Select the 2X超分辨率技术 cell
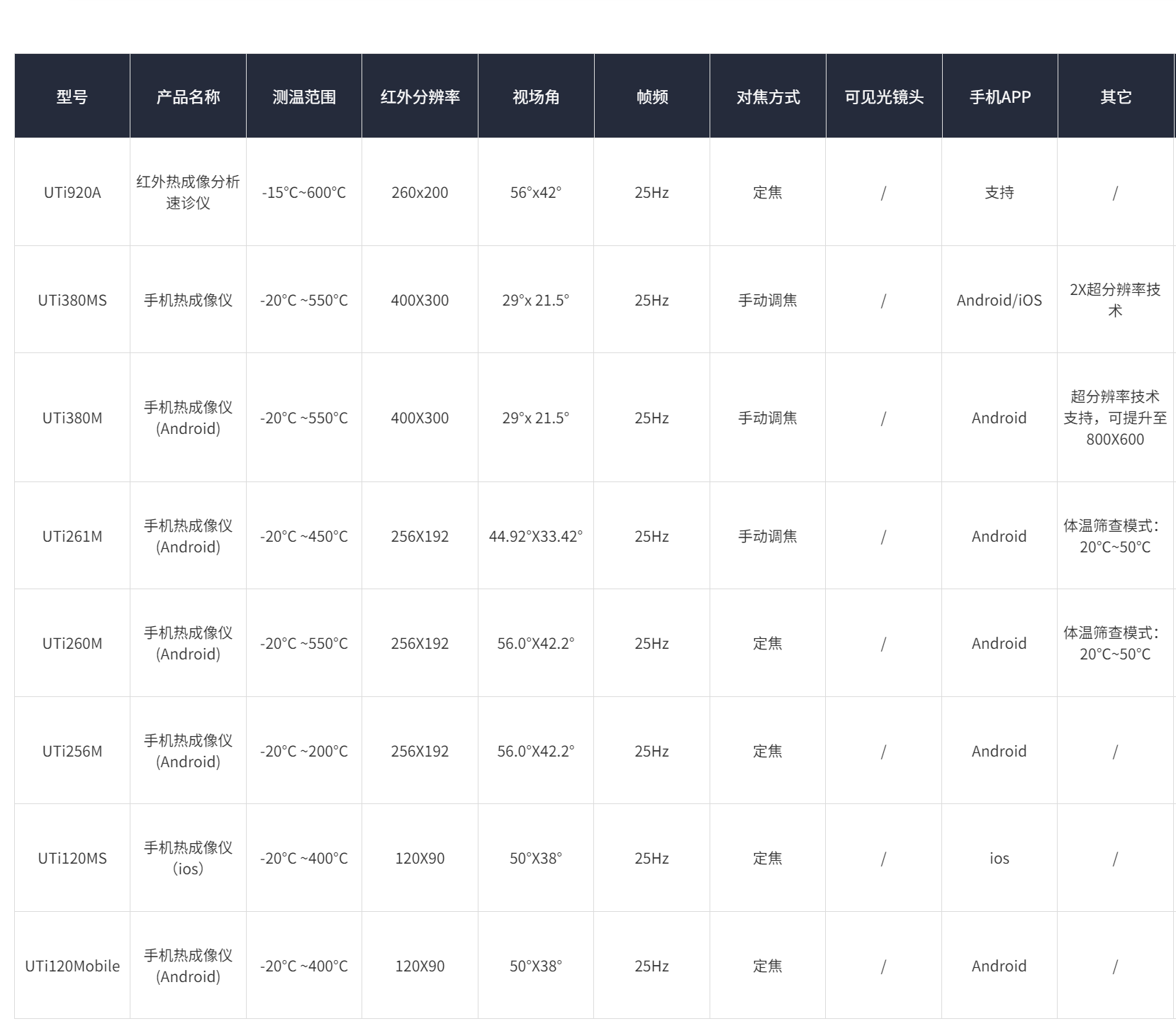This screenshot has width=1176, height=1031. tap(1115, 300)
